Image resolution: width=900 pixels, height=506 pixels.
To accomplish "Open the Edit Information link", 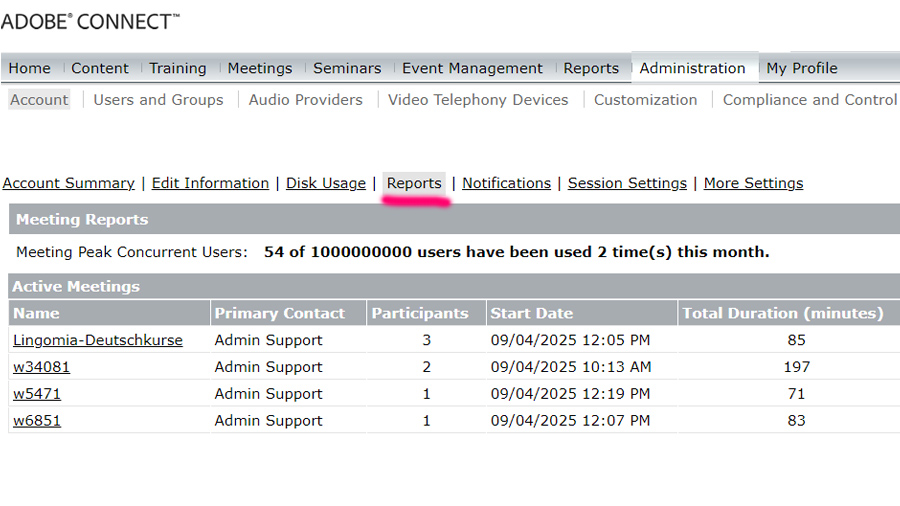I will pos(210,183).
